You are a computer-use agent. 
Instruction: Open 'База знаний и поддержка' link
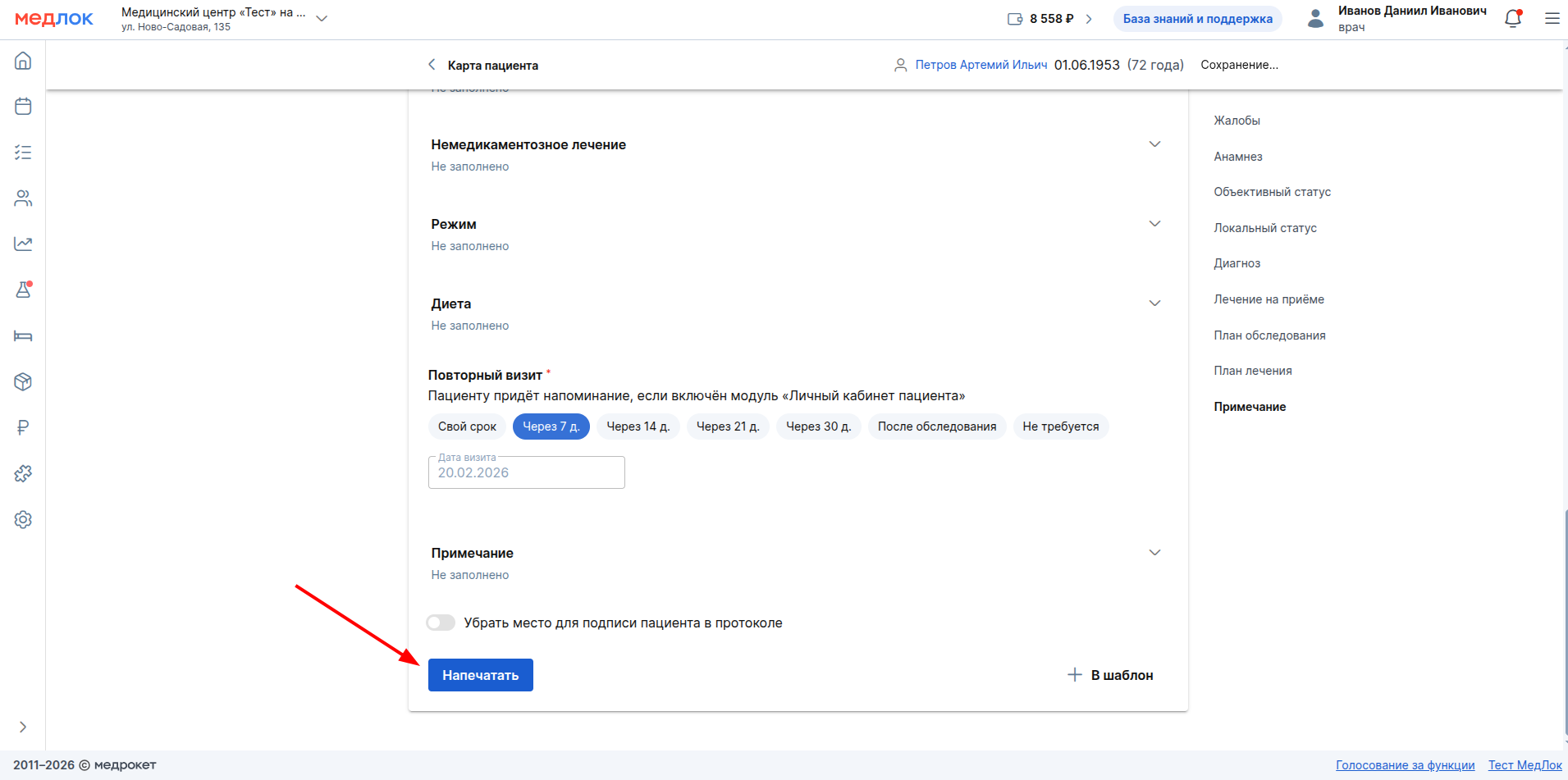click(x=1197, y=19)
